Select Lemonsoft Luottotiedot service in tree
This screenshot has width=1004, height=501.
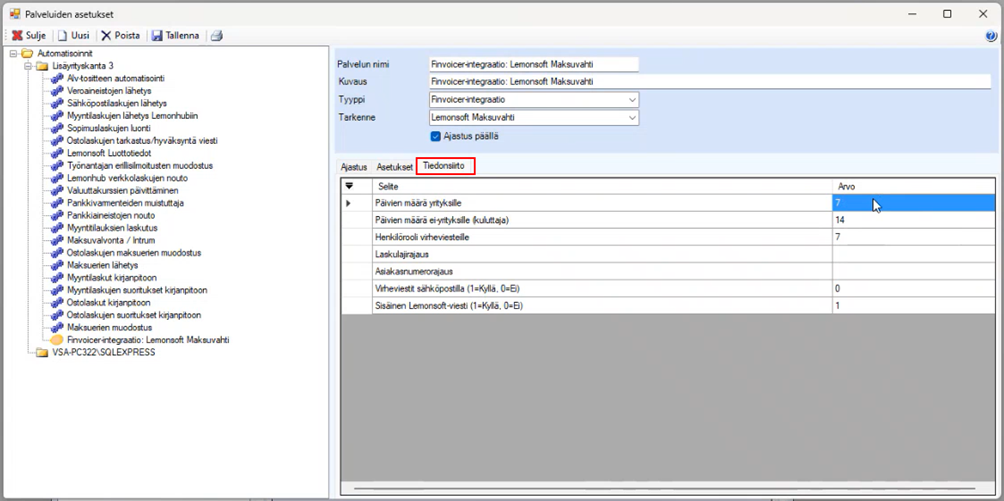pos(110,153)
